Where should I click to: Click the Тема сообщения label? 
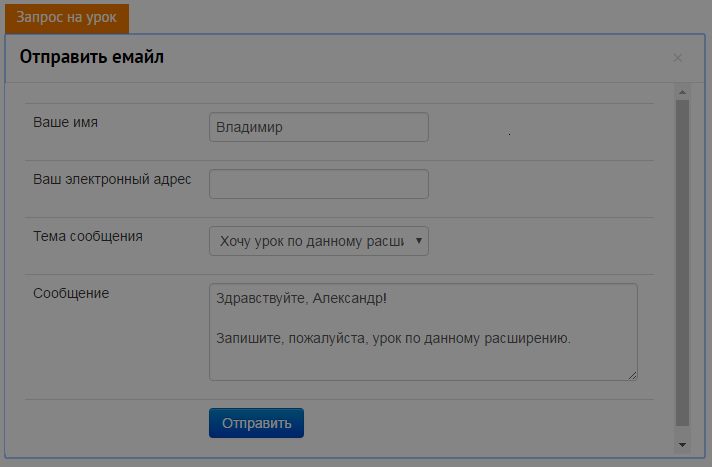point(88,236)
